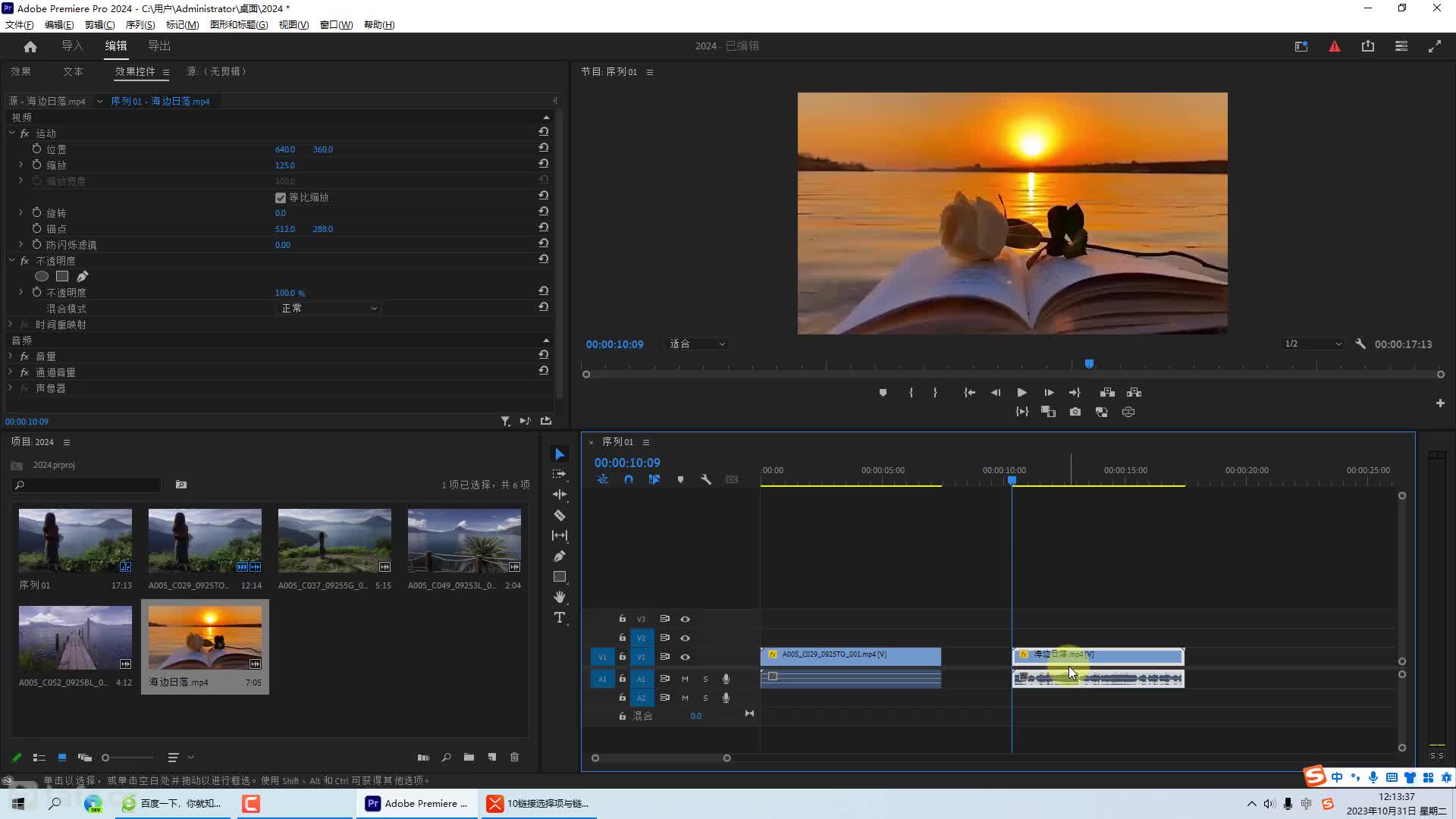This screenshot has height=819, width=1456.
Task: Play the program monitor video
Action: coord(1021,393)
